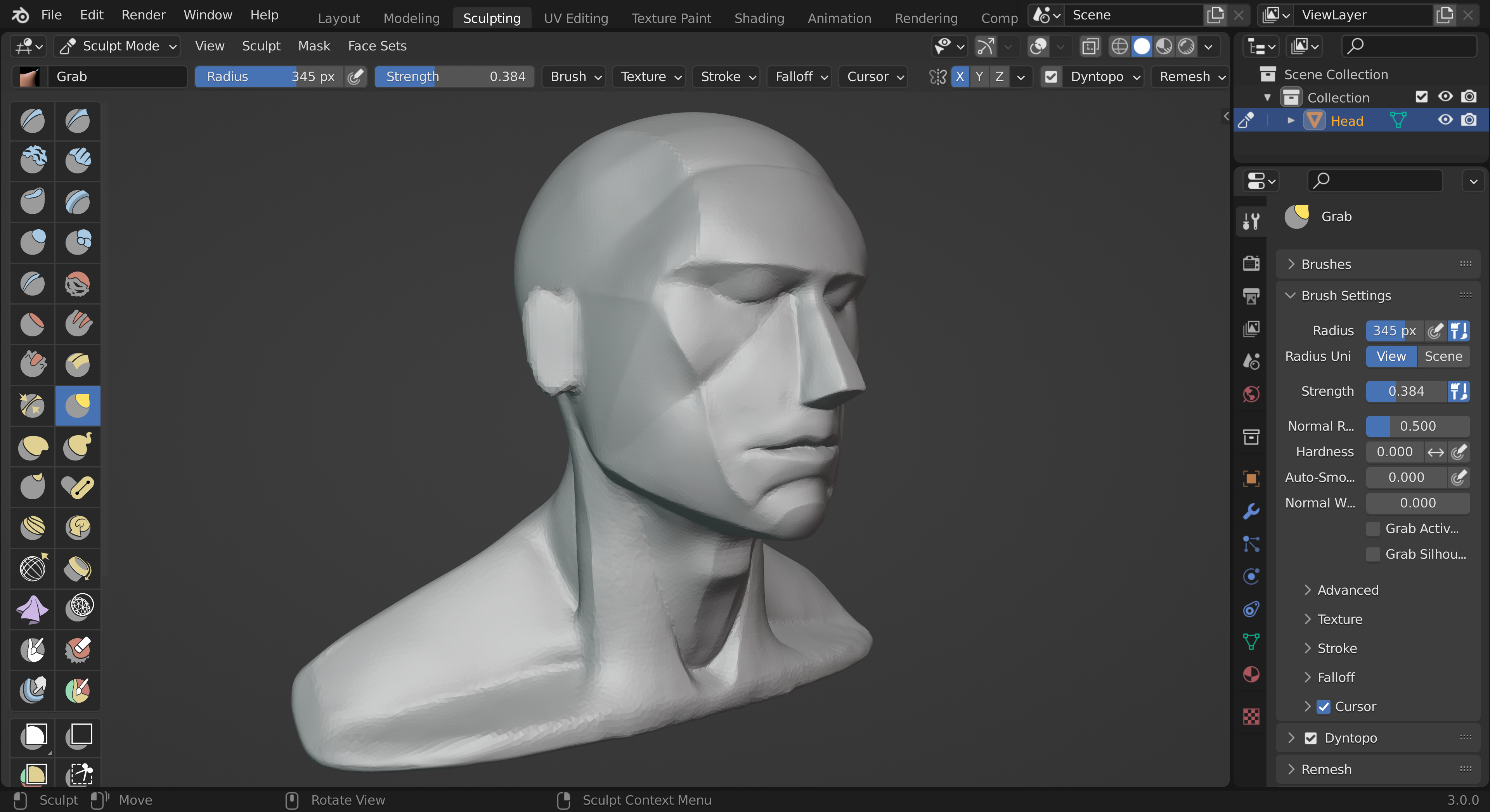Viewport: 1490px width, 812px height.
Task: Select the Snake Hook brush tool
Action: [78, 446]
